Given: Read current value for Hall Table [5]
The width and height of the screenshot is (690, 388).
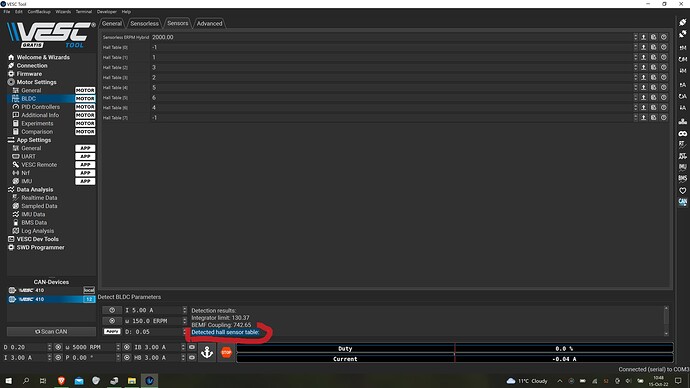Looking at the screenshot, I should coord(643,98).
